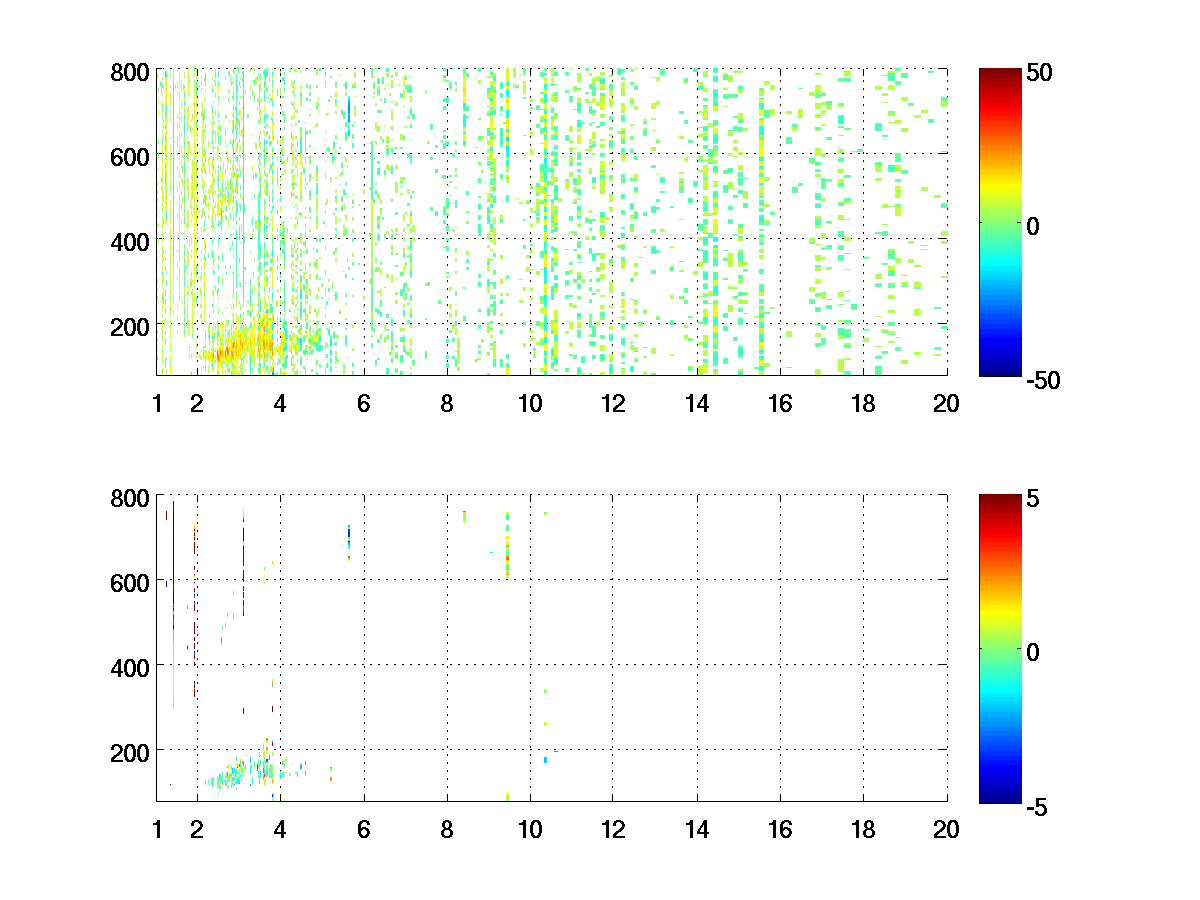Image resolution: width=1200 pixels, height=900 pixels.
Task: Click the lower plot's colorbar ranging 5 to -5
Action: coord(1000,648)
